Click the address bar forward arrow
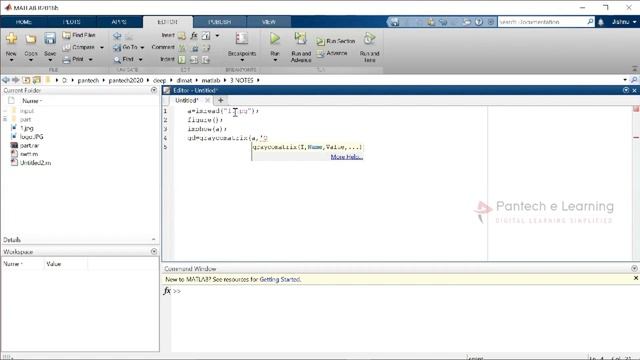The width and height of the screenshot is (640, 360). (x=16, y=80)
